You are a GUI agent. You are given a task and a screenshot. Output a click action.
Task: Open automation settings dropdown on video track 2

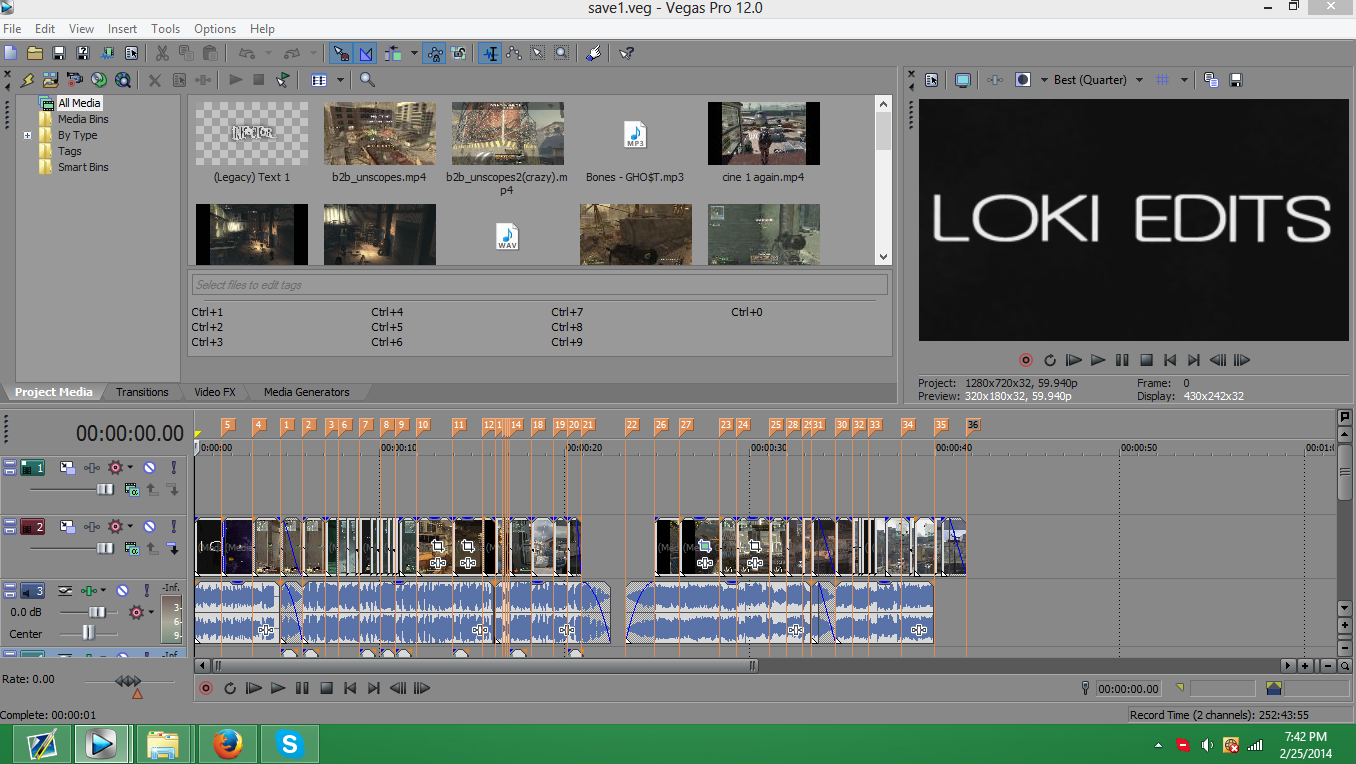(130, 526)
